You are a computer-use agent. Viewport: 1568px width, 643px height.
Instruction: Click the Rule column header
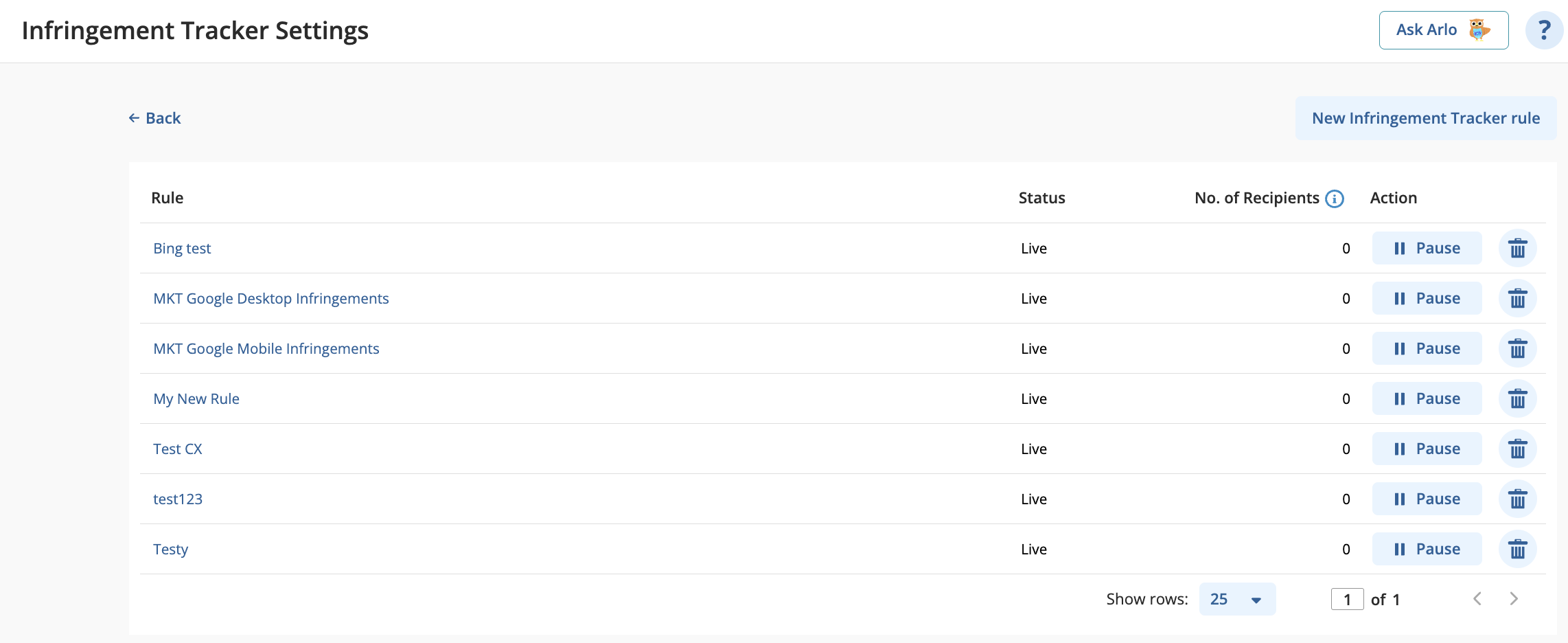167,198
